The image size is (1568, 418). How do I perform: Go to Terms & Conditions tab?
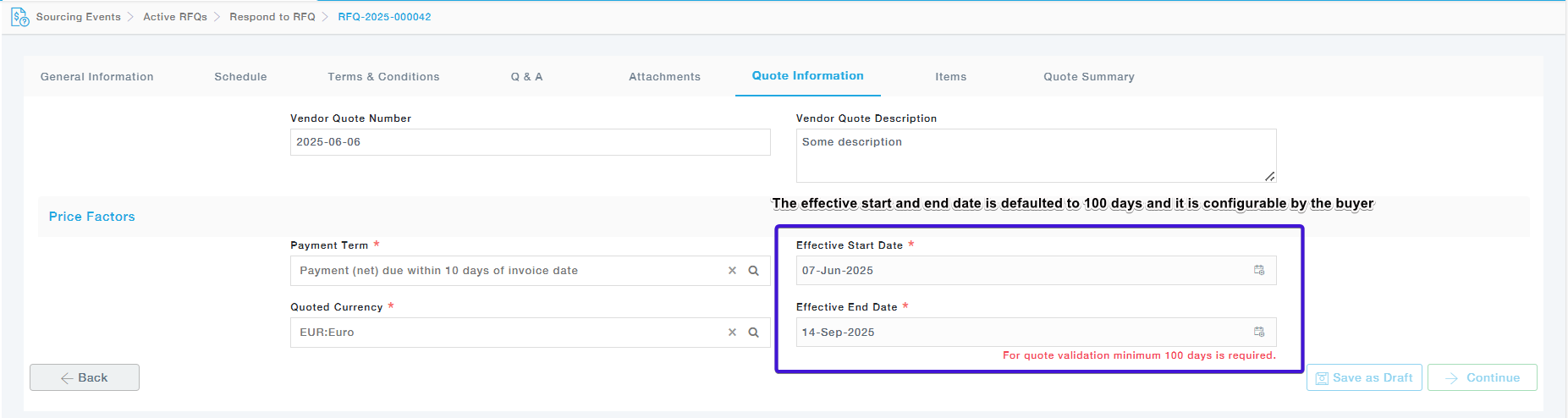pyautogui.click(x=383, y=77)
